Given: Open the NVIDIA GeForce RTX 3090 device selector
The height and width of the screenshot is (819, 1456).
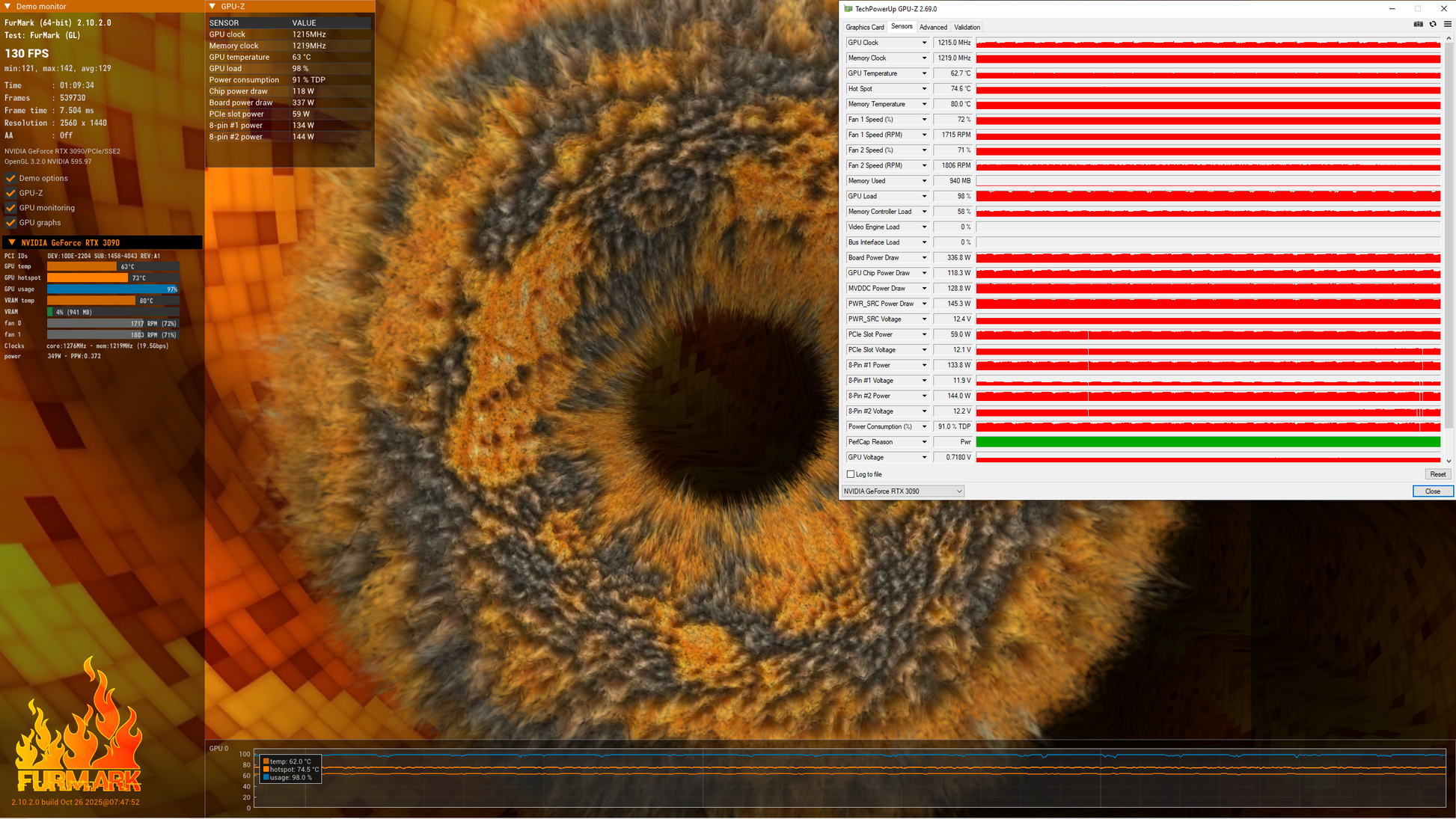Looking at the screenshot, I should pyautogui.click(x=902, y=491).
